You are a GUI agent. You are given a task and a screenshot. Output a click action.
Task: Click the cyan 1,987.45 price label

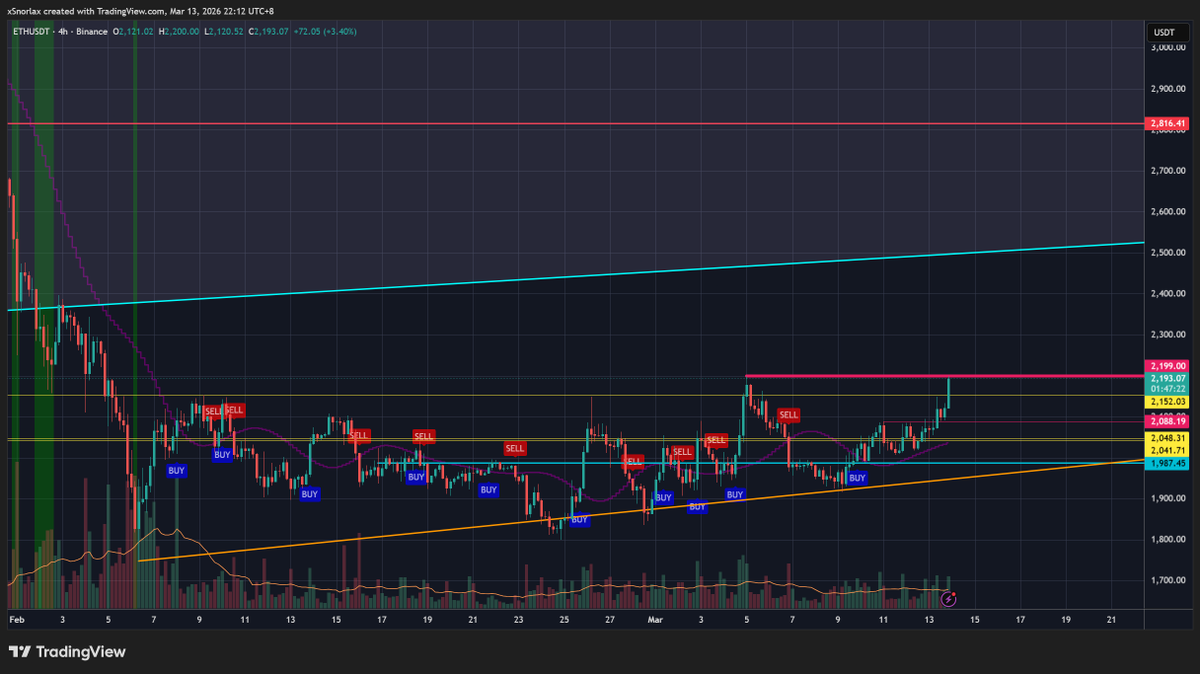coord(1167,463)
